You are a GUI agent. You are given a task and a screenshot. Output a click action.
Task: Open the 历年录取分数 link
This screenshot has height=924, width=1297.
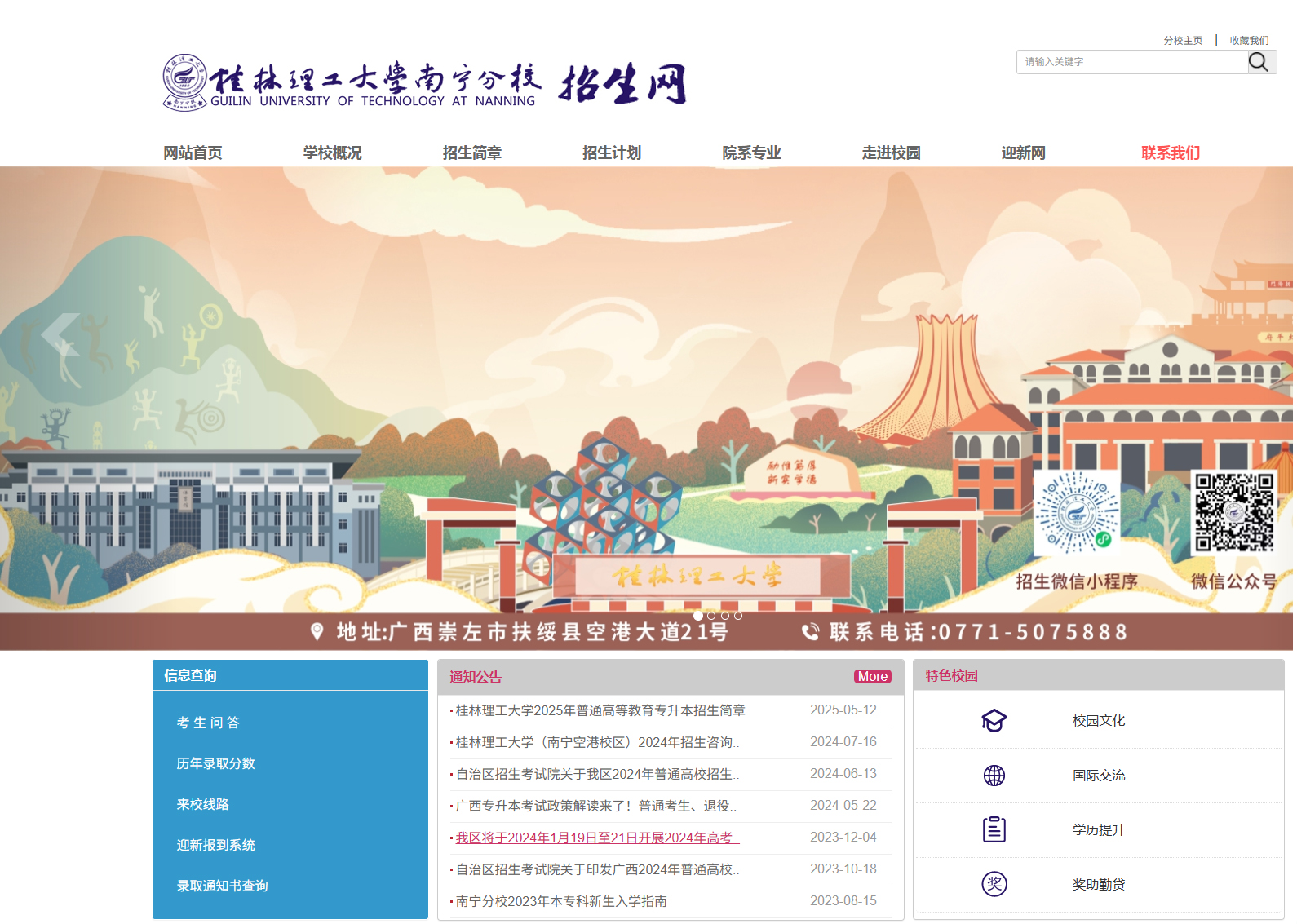click(215, 763)
